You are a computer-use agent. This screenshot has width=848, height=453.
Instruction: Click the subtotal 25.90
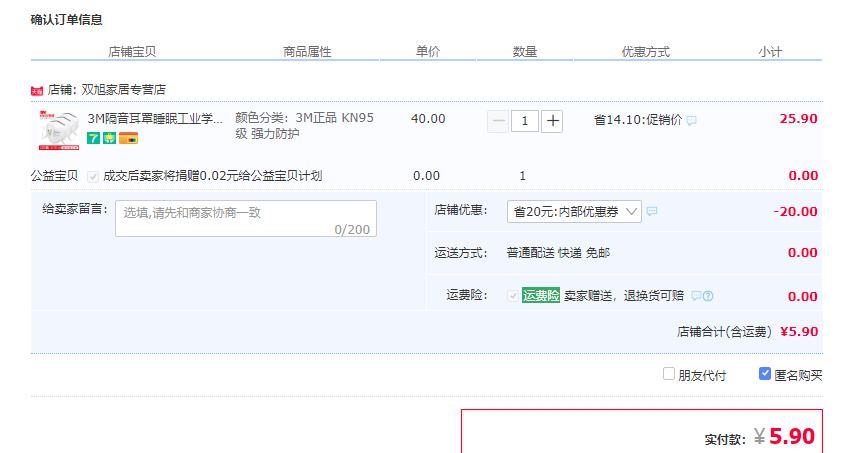(798, 119)
